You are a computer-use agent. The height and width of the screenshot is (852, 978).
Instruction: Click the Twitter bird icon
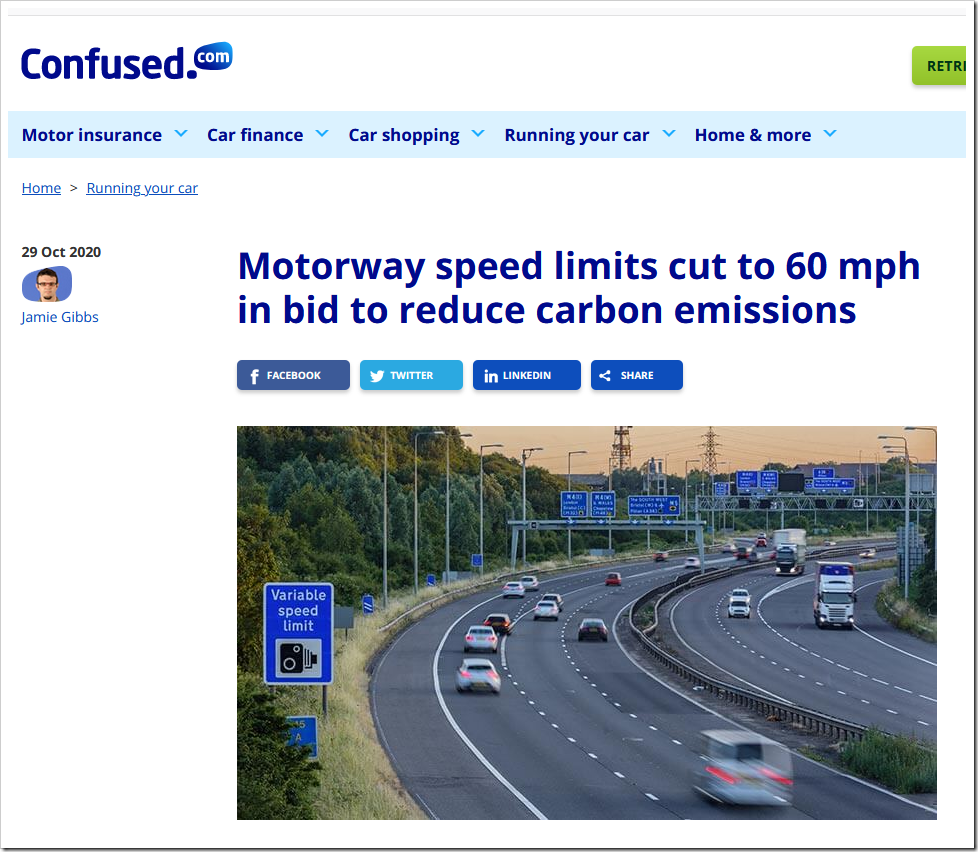point(377,376)
